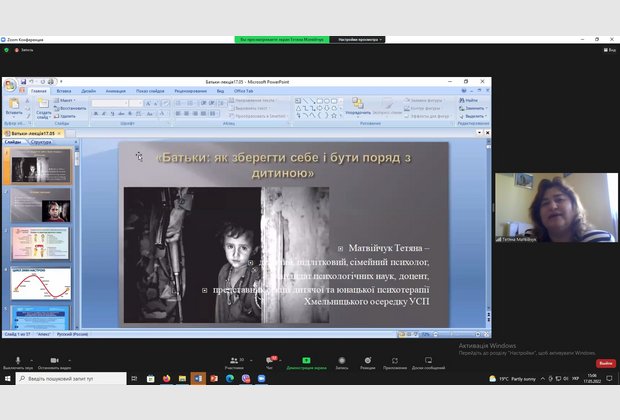Open the Whiteboards icon in Zoom toolbar

428,360
